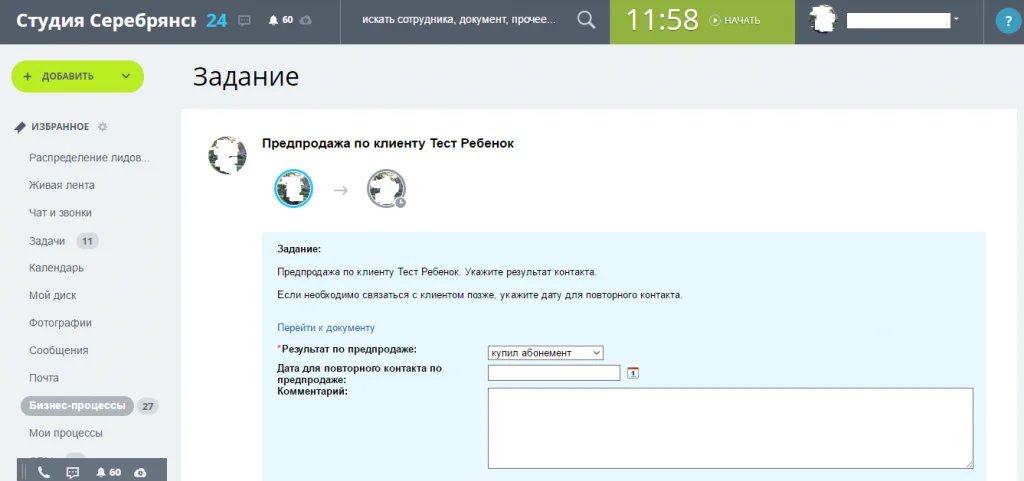Click the cloud icon in bottom bar
Screen dimensions: 1024x481
point(140,471)
